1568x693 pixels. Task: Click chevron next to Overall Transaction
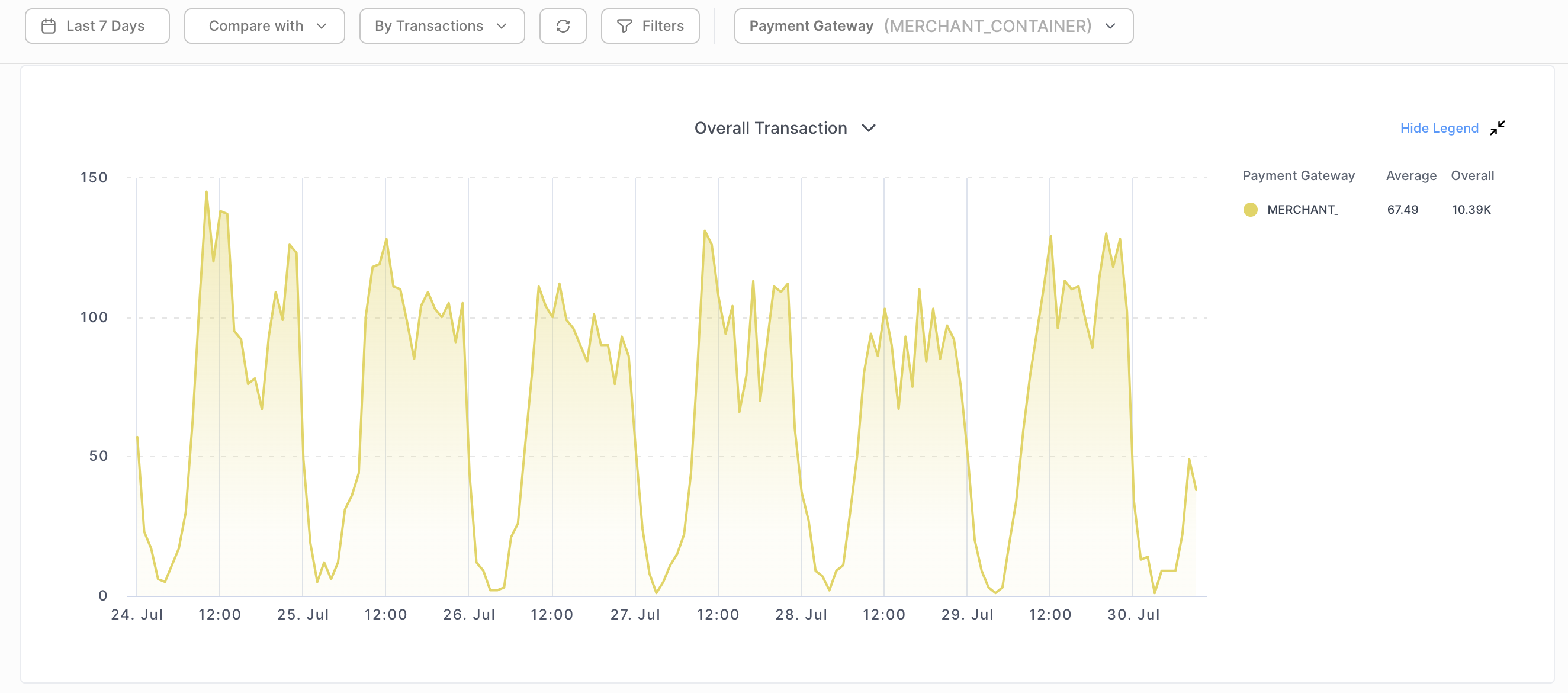[869, 128]
